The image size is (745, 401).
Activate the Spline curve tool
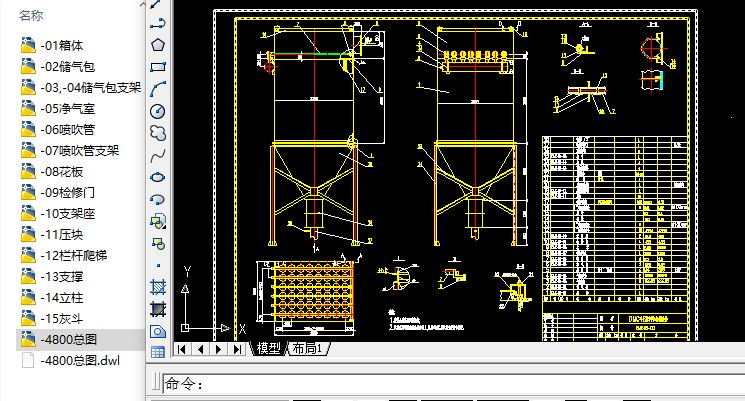click(157, 155)
